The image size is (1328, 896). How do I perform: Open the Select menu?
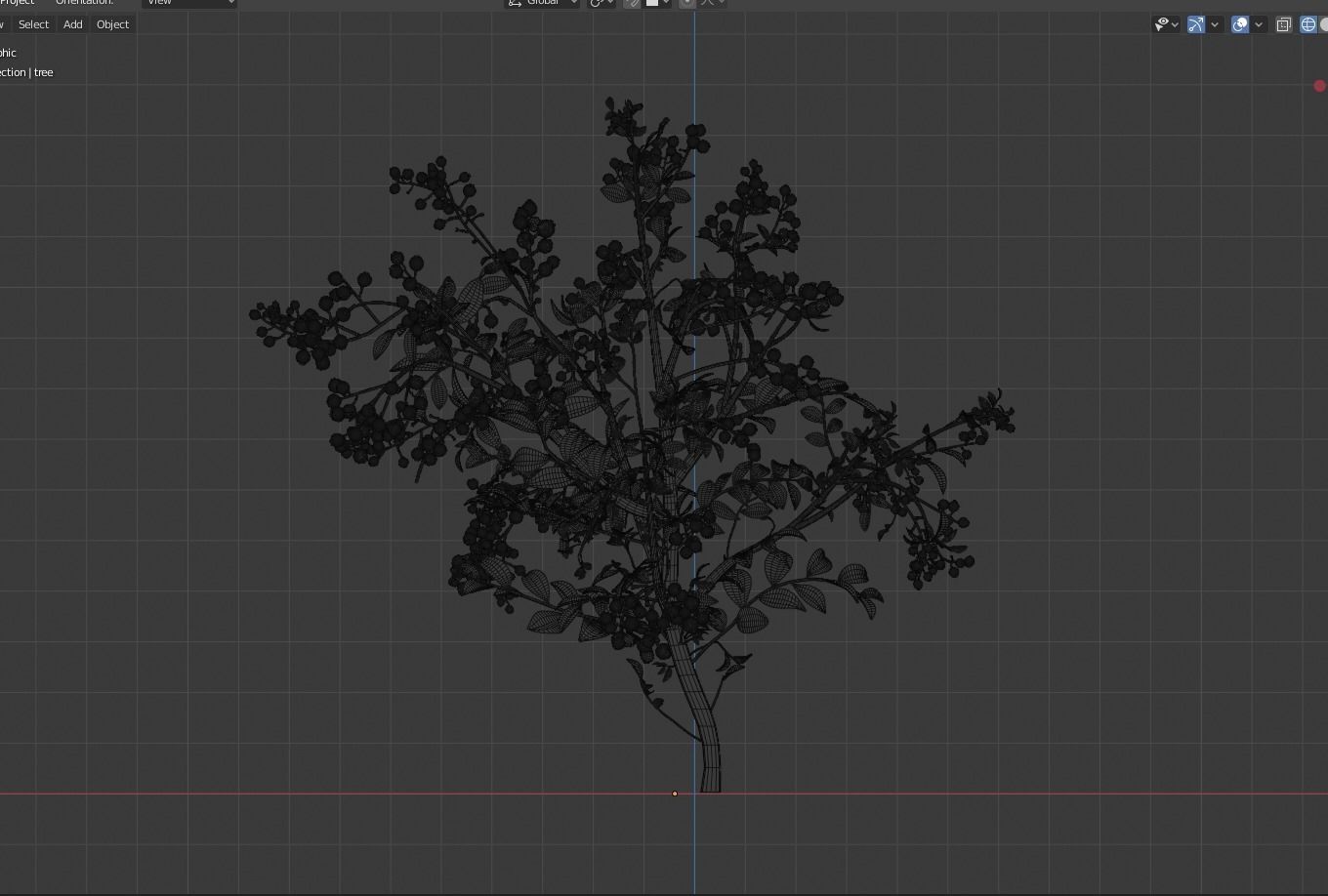coord(33,24)
